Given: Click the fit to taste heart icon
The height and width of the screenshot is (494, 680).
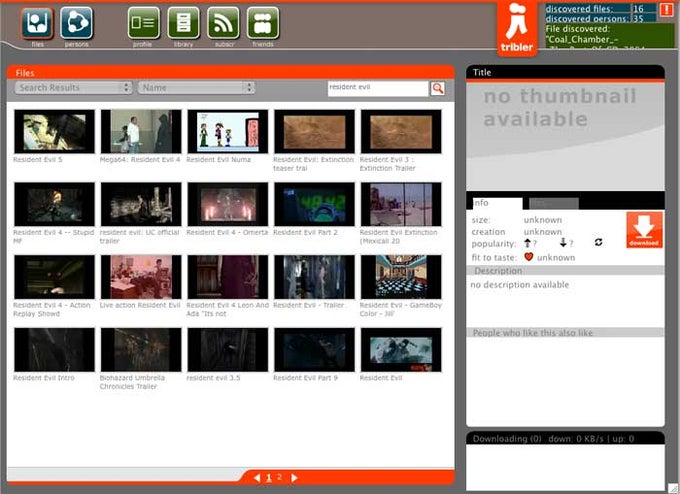Looking at the screenshot, I should [x=528, y=257].
